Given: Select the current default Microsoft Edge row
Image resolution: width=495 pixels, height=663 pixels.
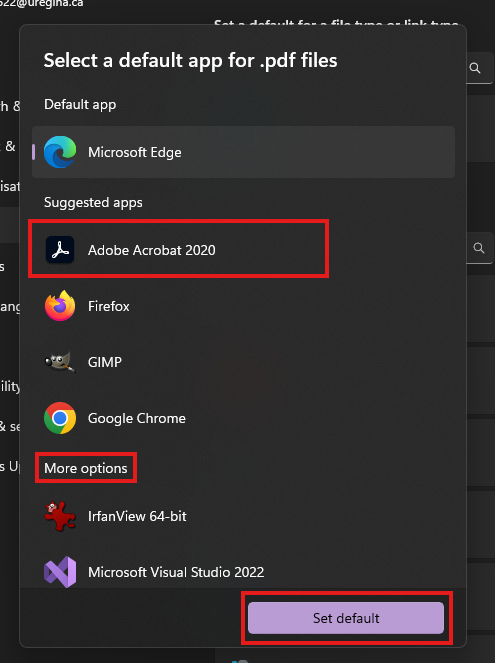Looking at the screenshot, I should click(243, 152).
